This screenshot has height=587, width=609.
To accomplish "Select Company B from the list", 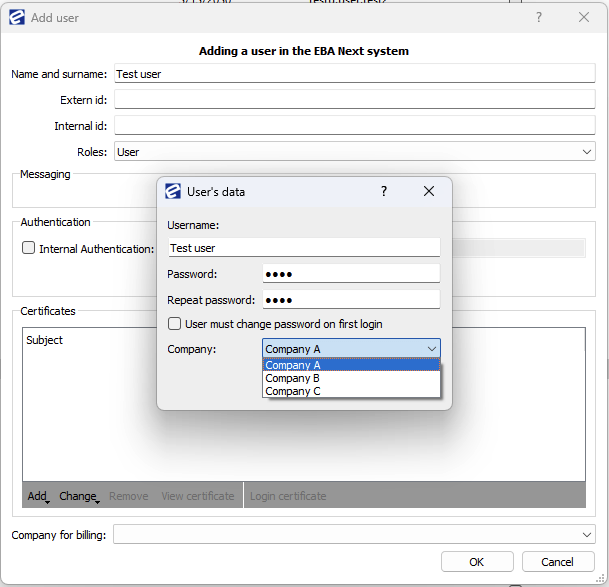I will [x=350, y=378].
